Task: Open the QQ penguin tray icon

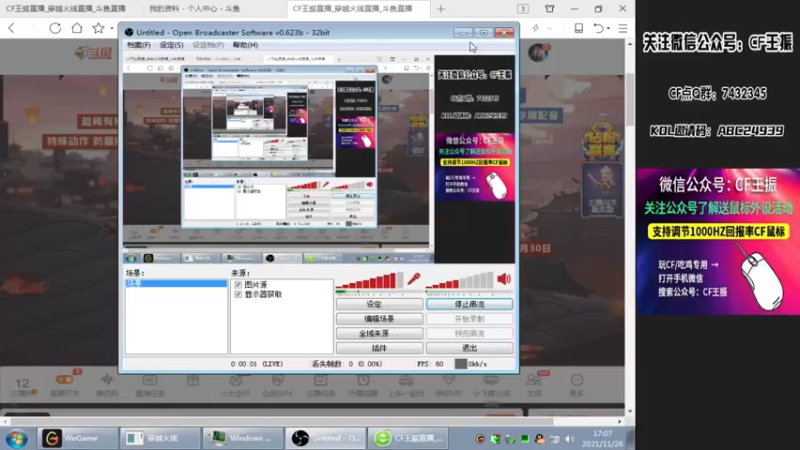Action: pyautogui.click(x=539, y=439)
